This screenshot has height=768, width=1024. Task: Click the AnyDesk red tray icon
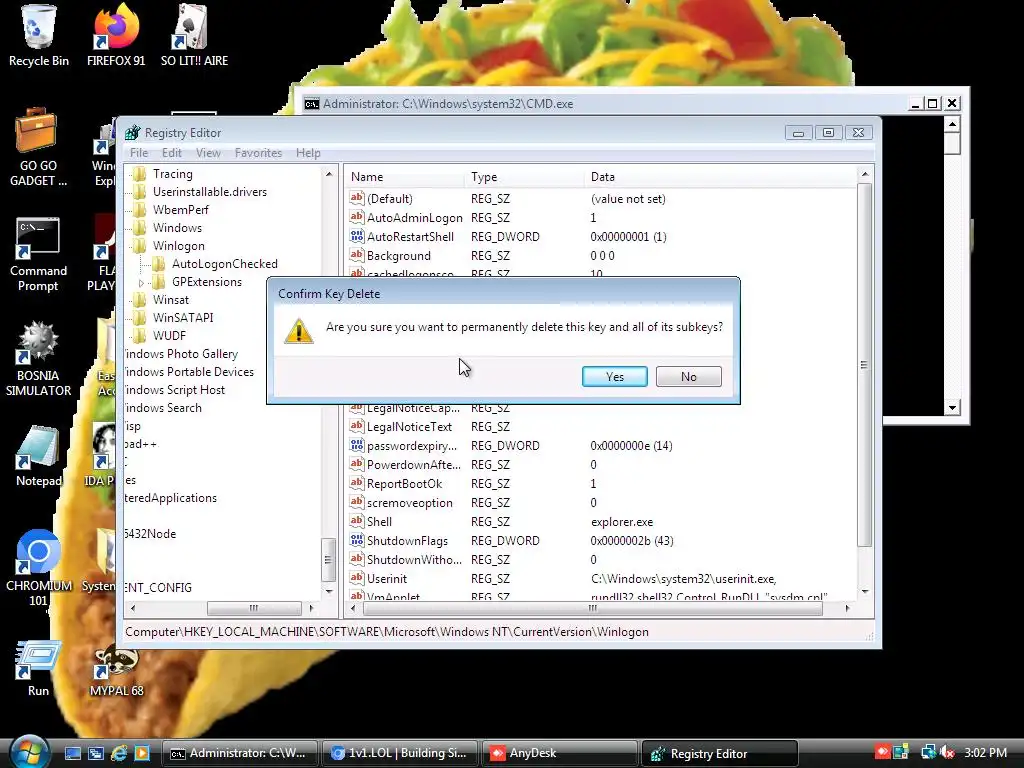click(x=883, y=752)
